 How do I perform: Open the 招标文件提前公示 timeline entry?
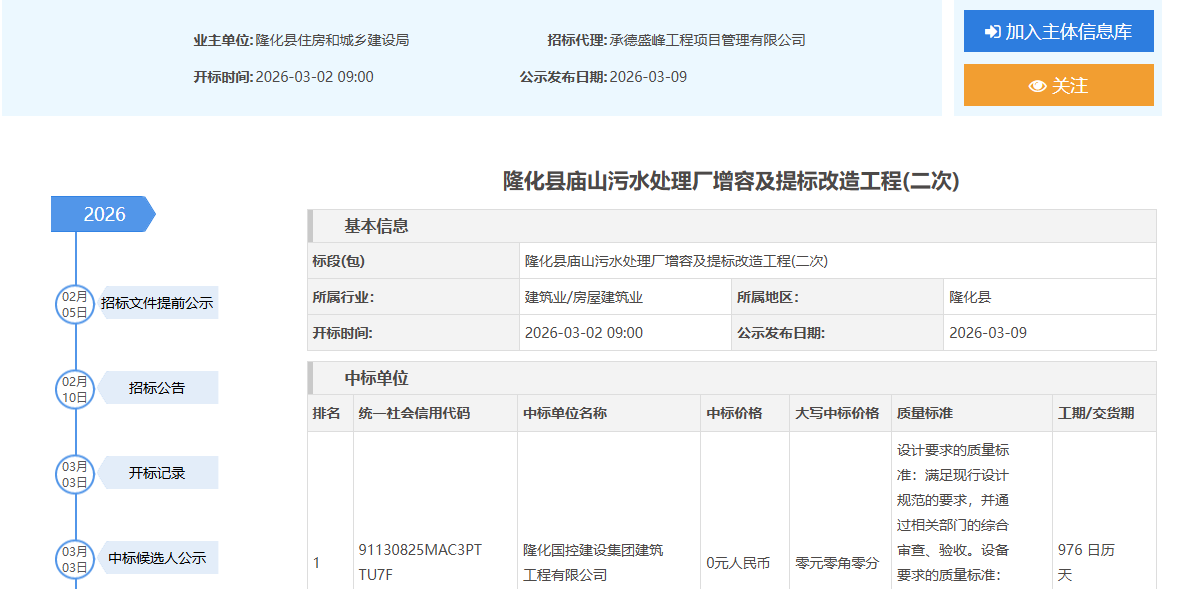point(157,303)
